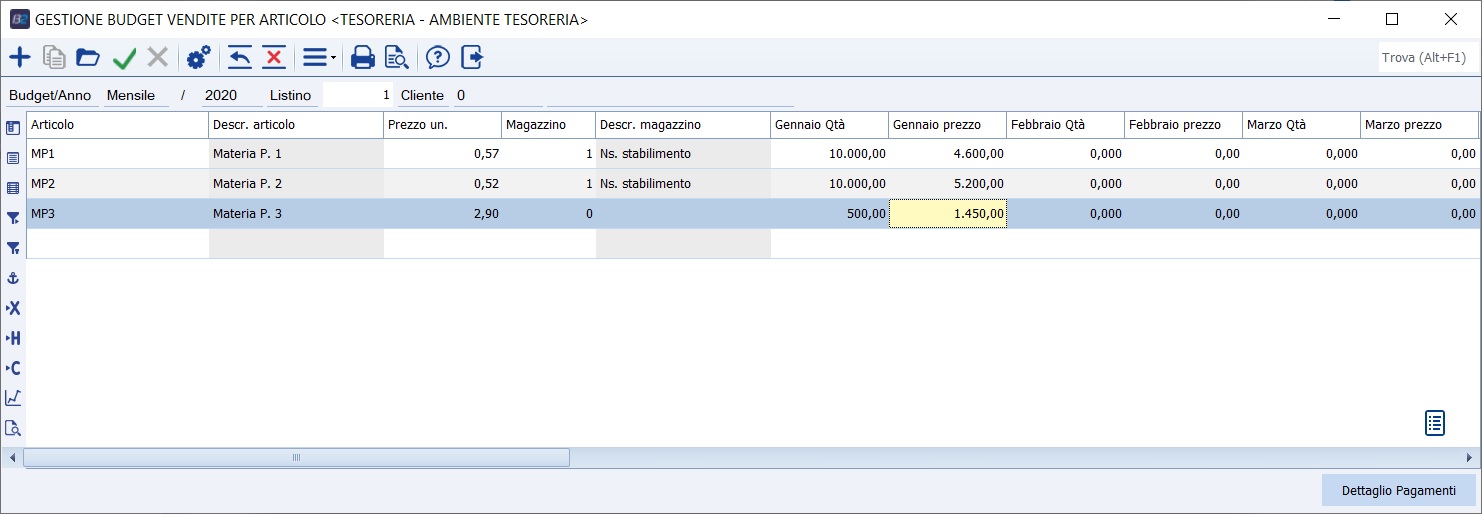Image resolution: width=1482 pixels, height=514 pixels.
Task: Confirm changes with the green checkmark
Action: tap(124, 58)
